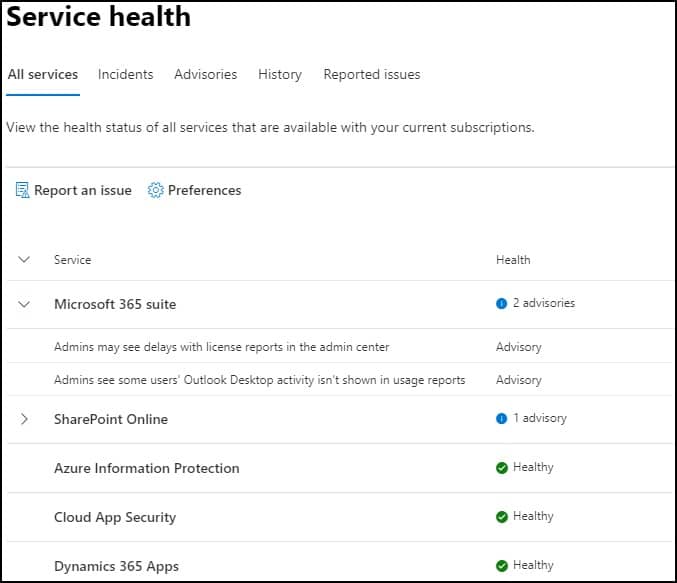Expand the SharePoint Online row

click(x=24, y=419)
